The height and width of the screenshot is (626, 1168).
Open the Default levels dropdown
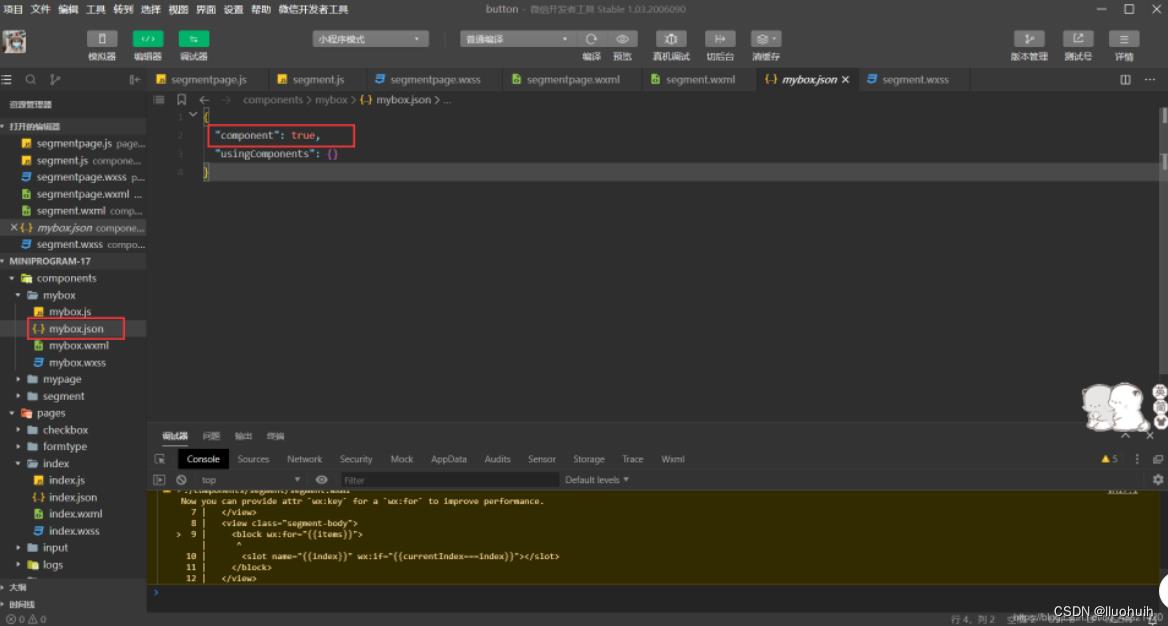point(597,480)
